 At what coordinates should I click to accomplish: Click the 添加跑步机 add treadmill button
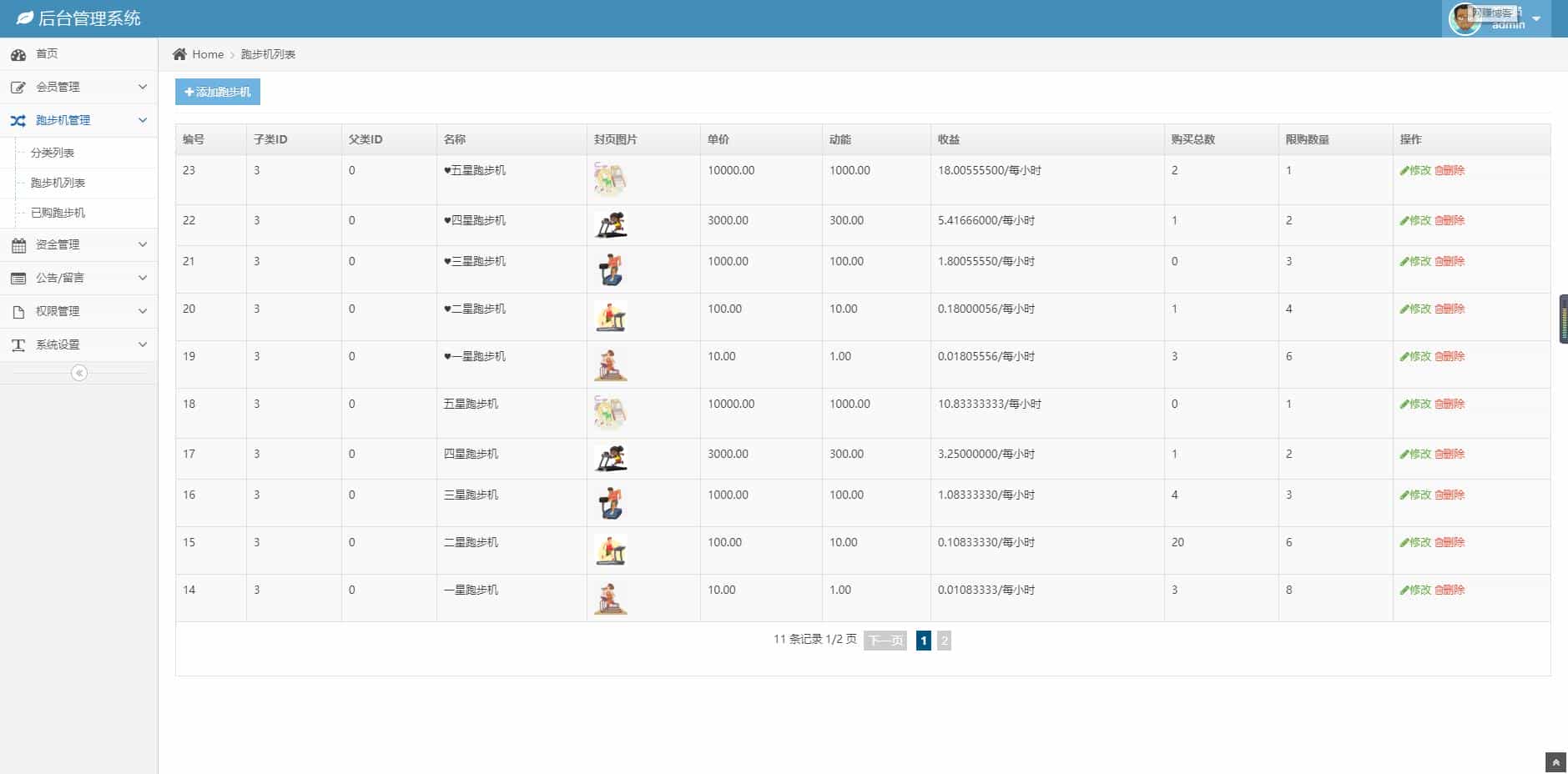218,92
